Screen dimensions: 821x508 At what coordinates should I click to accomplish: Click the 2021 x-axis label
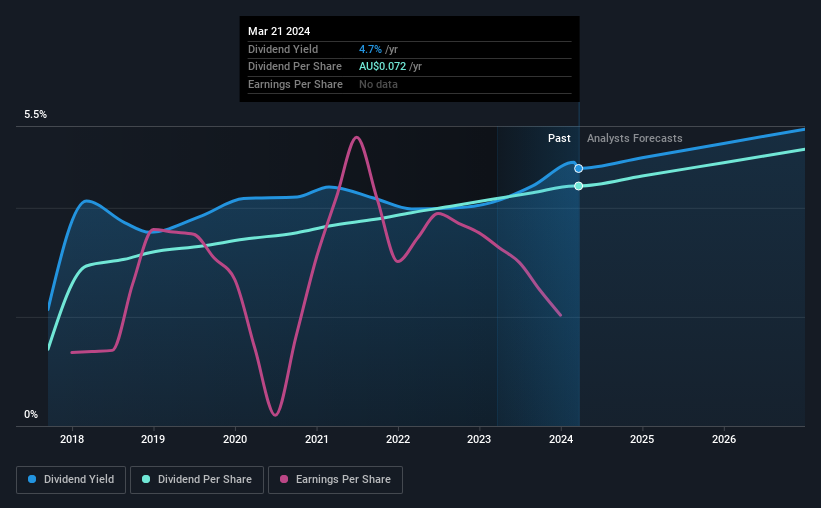[317, 439]
